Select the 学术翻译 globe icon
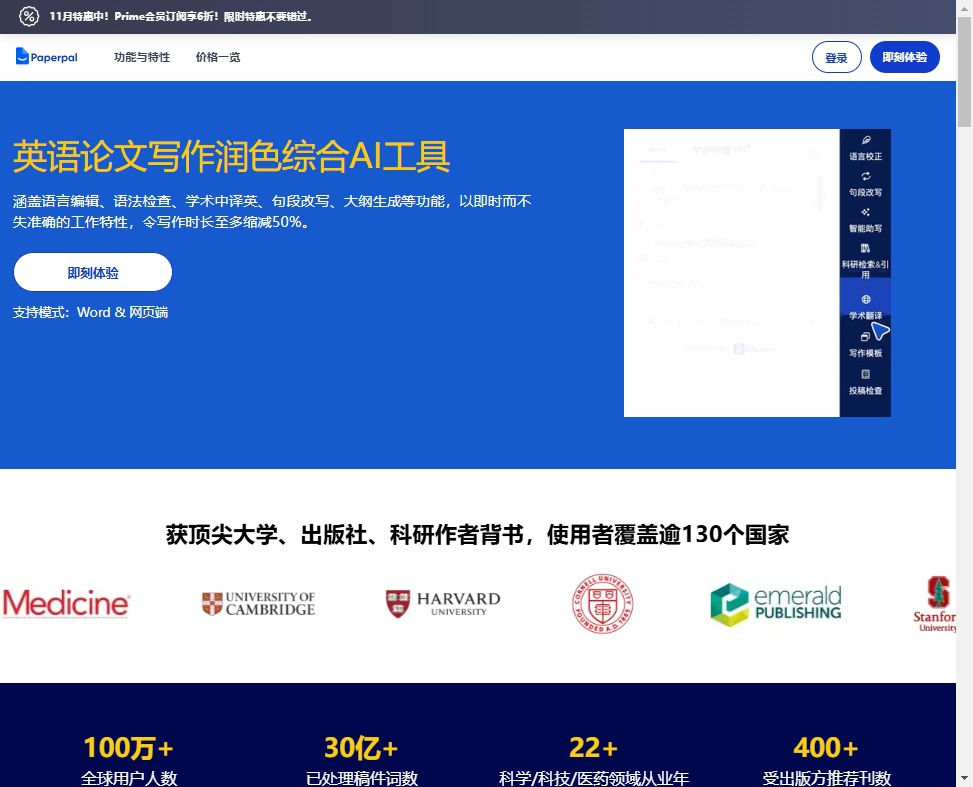Screen dimensions: 973x787 click(x=865, y=299)
